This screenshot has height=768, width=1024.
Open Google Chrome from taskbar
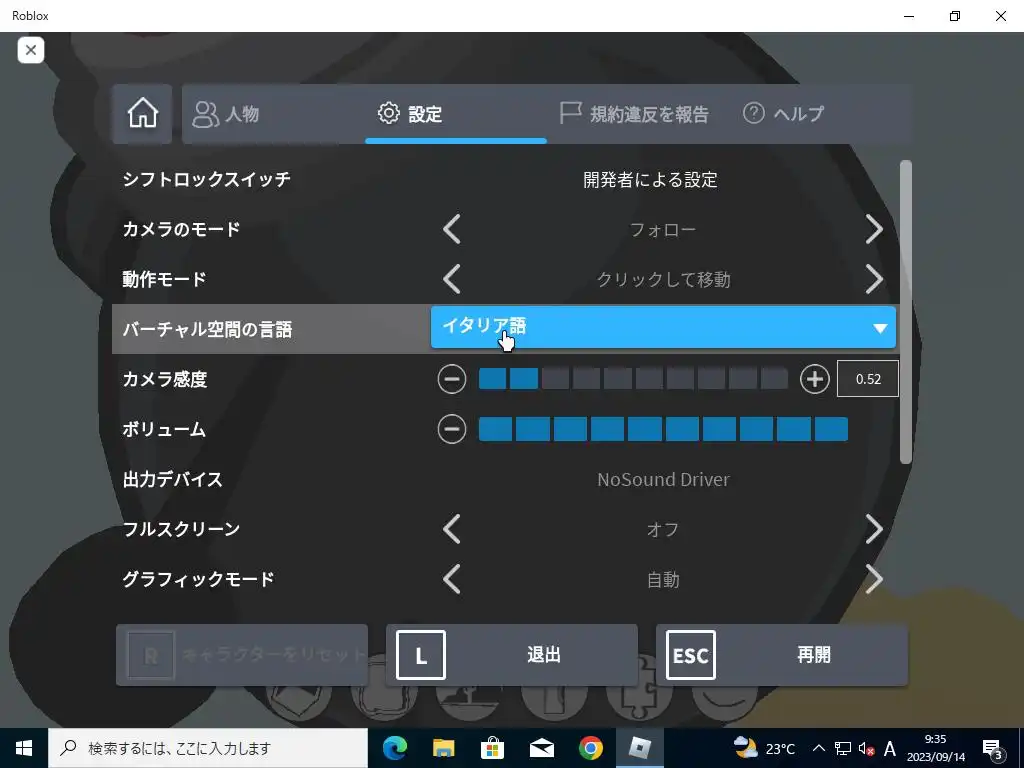(x=590, y=748)
